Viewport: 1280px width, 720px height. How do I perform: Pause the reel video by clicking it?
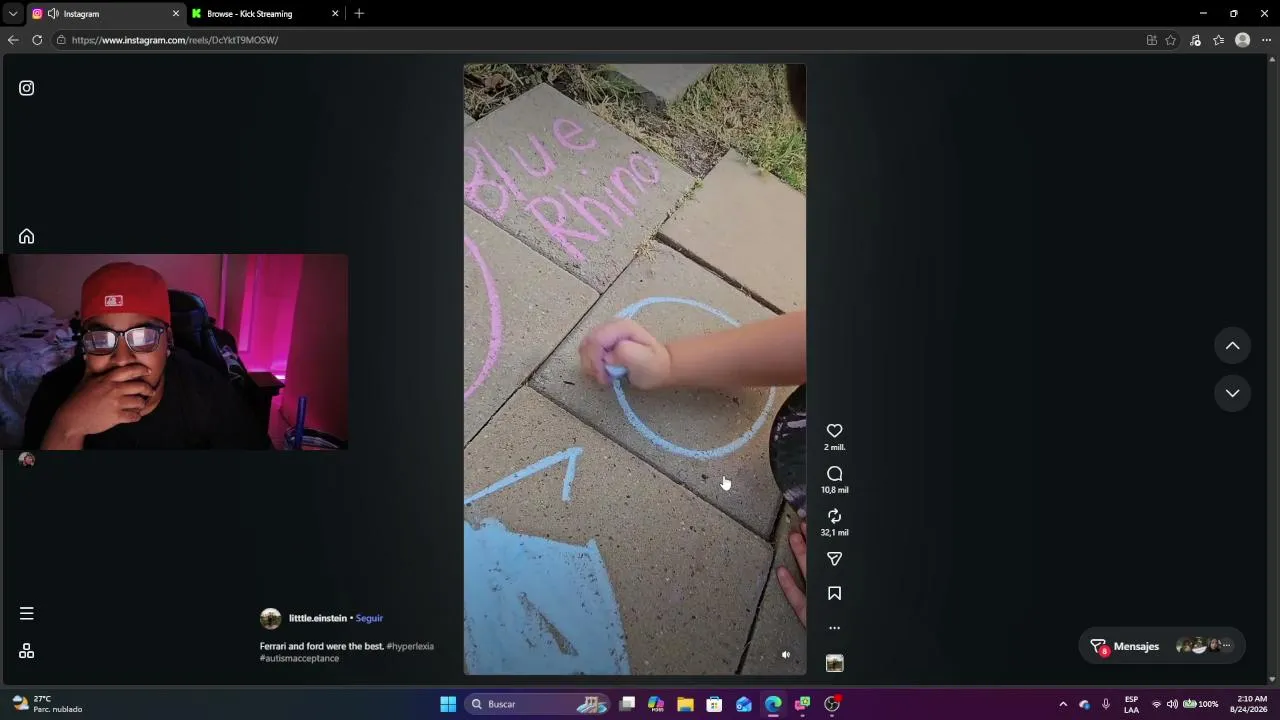coord(634,369)
